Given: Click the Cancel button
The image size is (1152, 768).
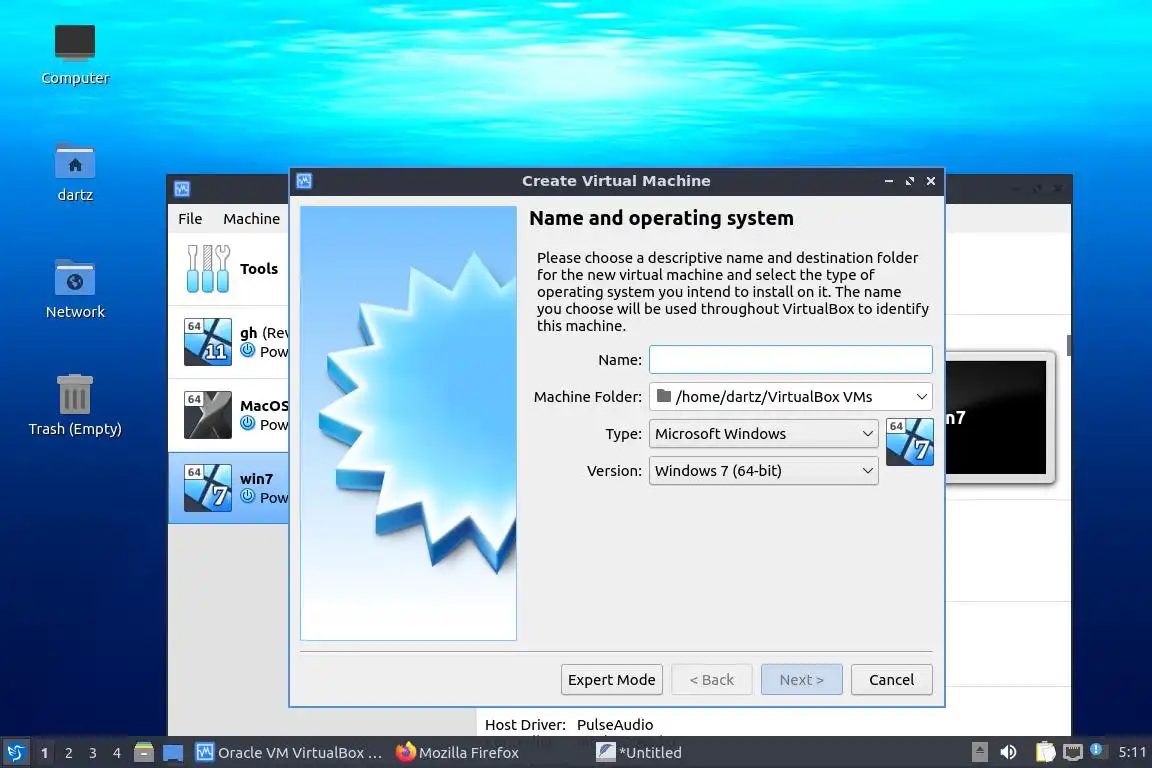Looking at the screenshot, I should (x=891, y=680).
